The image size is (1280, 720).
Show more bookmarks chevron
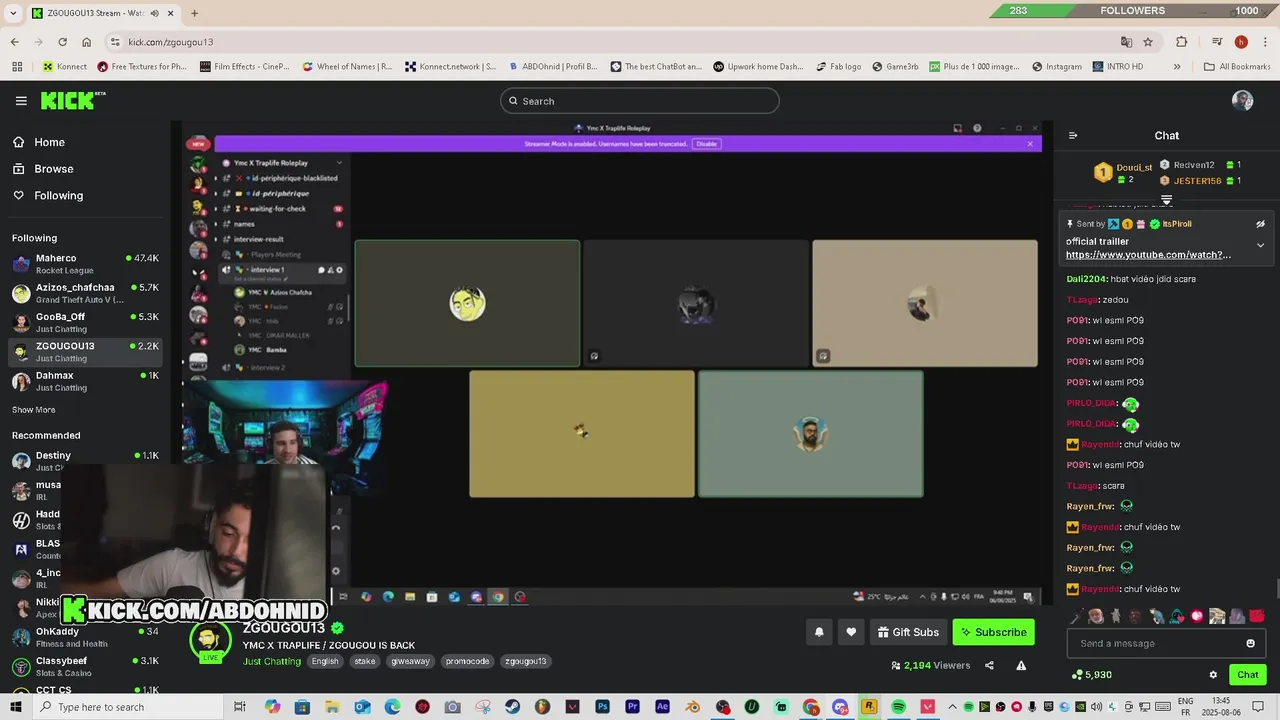pos(1177,67)
